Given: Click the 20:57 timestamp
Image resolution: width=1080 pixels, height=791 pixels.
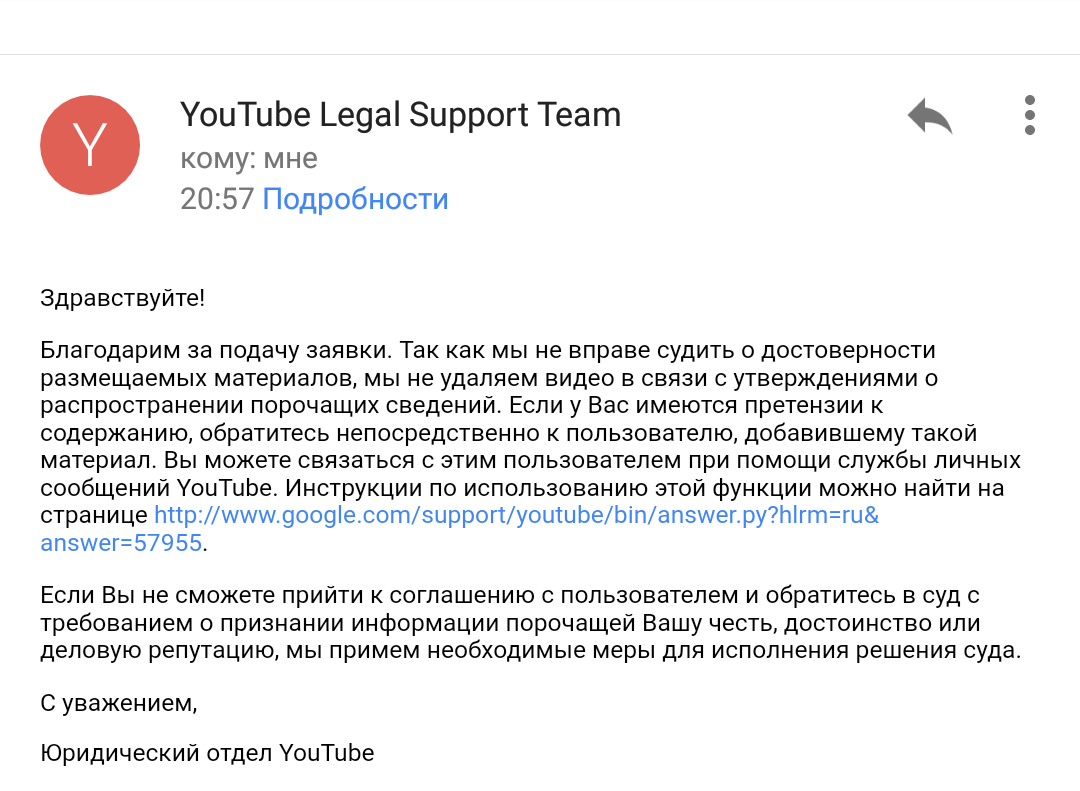Looking at the screenshot, I should [x=217, y=199].
